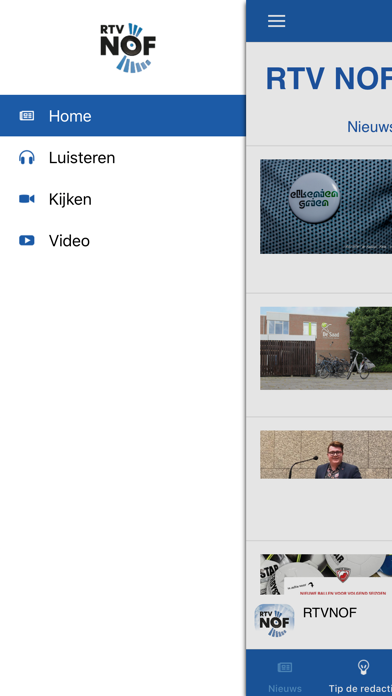Open Kijken in the side menu
Image resolution: width=392 pixels, height=696 pixels.
tap(123, 199)
